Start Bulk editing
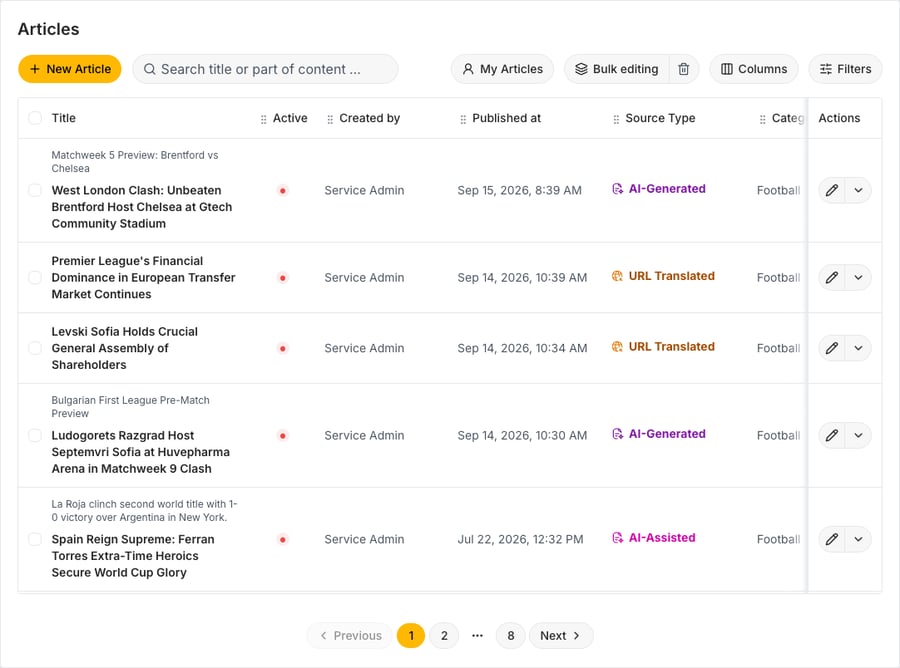900x668 pixels. pos(617,69)
